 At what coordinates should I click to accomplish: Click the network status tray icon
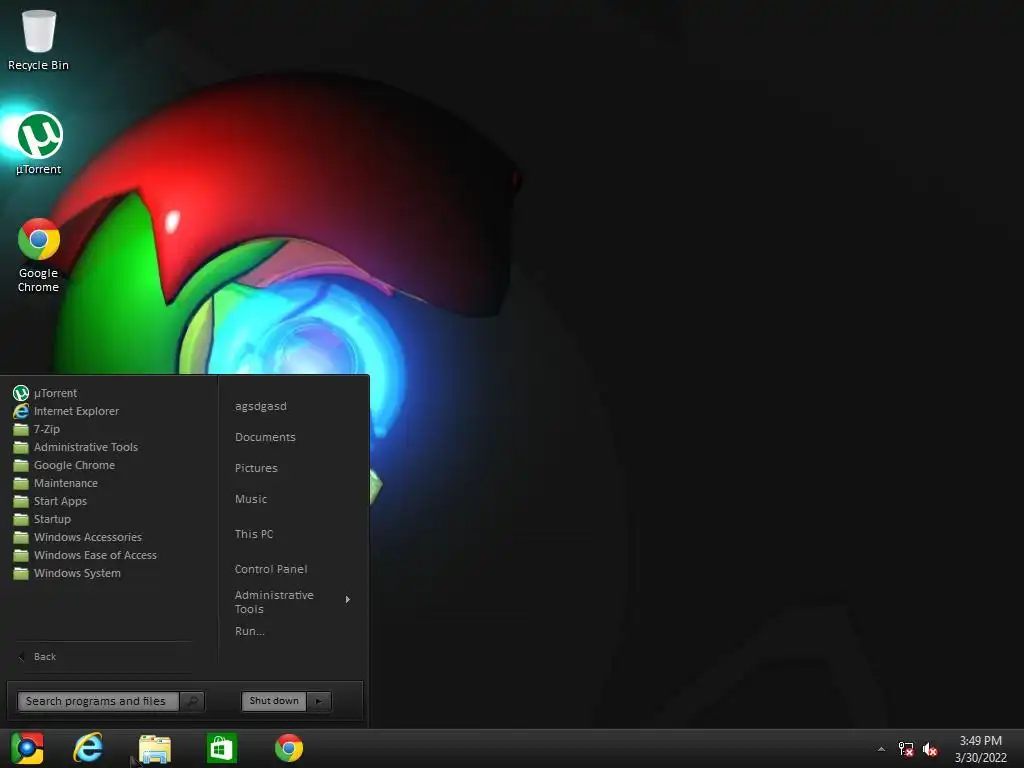click(906, 749)
